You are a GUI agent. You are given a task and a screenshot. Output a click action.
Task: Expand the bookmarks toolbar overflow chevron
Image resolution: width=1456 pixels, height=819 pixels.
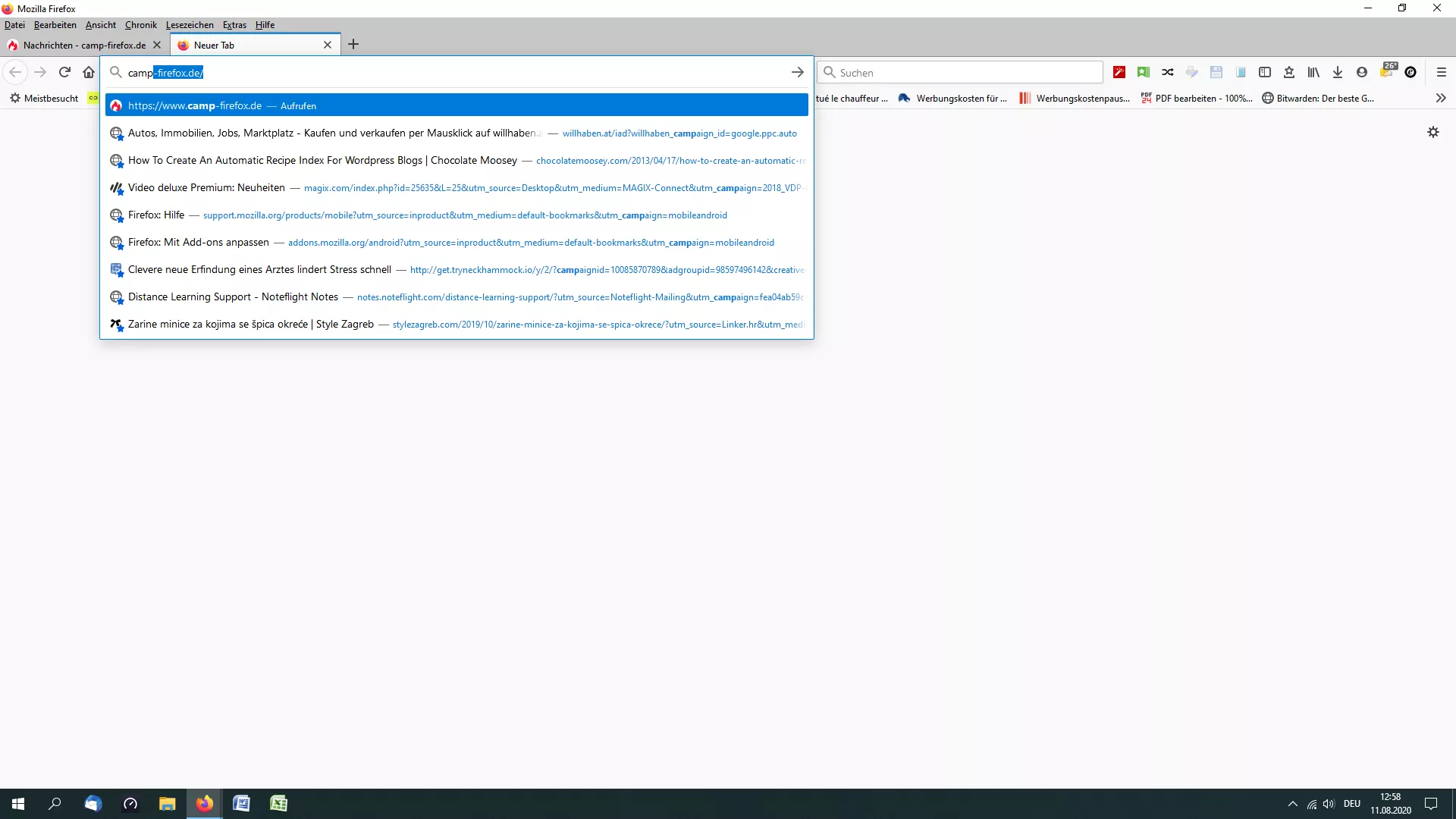(x=1441, y=98)
